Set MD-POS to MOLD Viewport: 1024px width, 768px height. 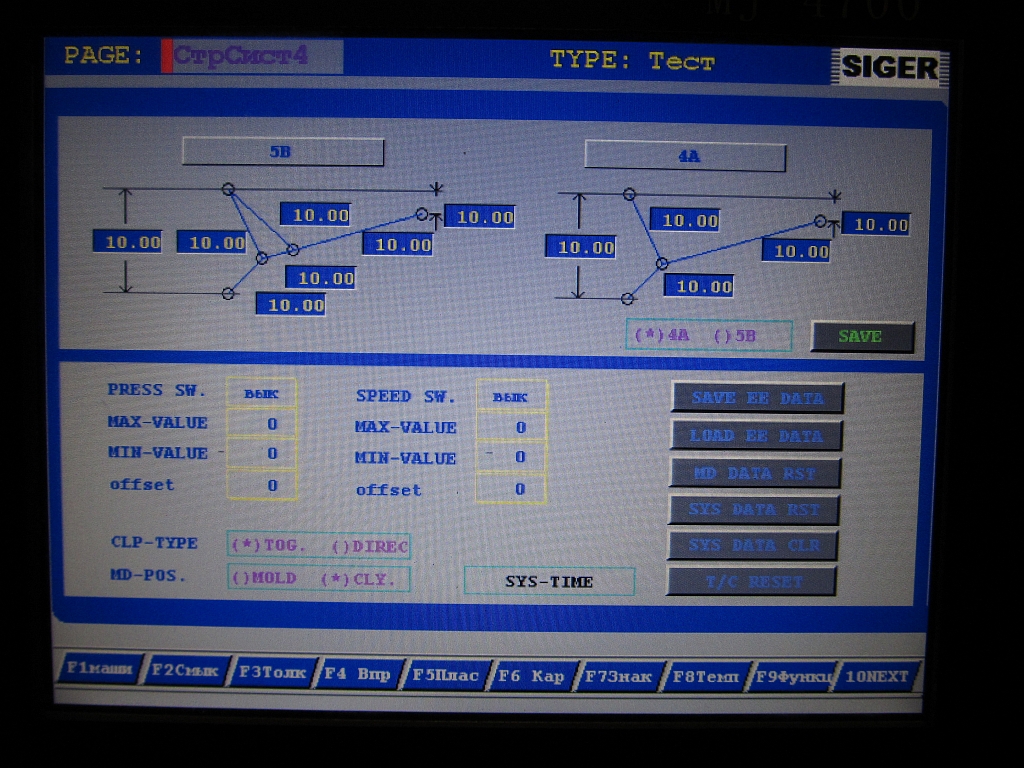263,579
